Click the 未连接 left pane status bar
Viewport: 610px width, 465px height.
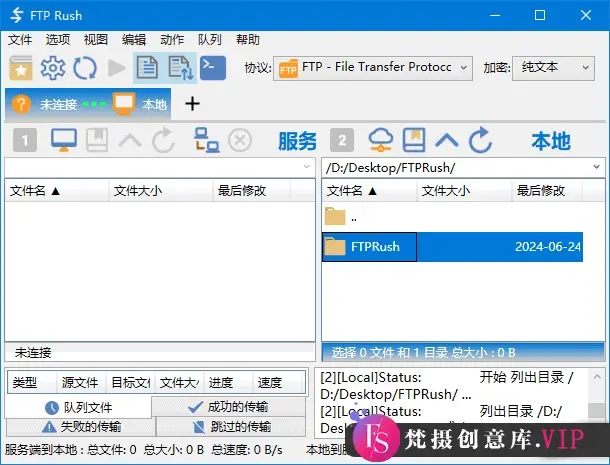160,353
